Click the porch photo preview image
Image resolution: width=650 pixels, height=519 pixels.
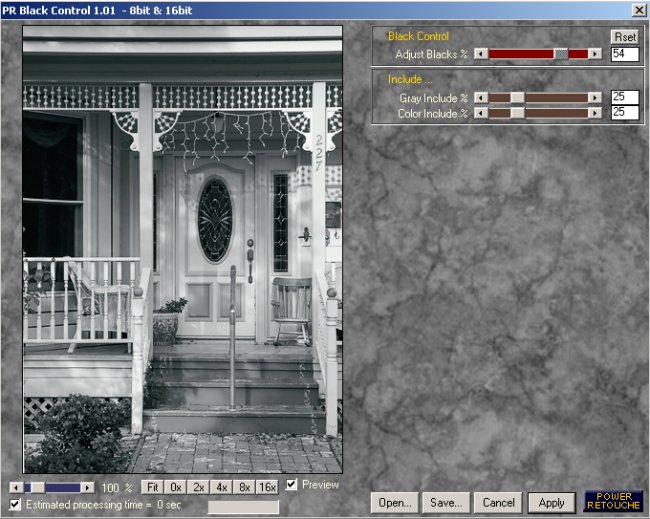click(183, 250)
